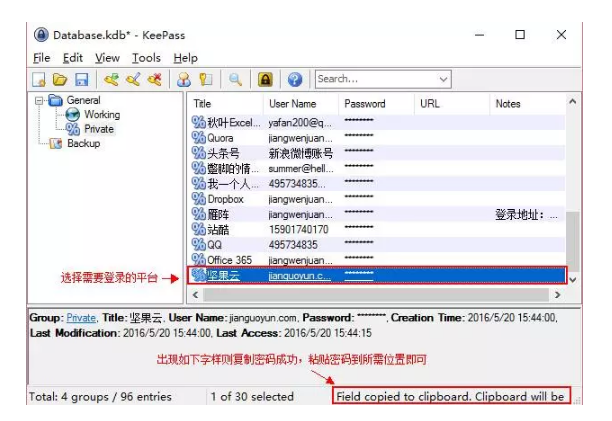Click the icon of the Quora entry

tap(198, 138)
